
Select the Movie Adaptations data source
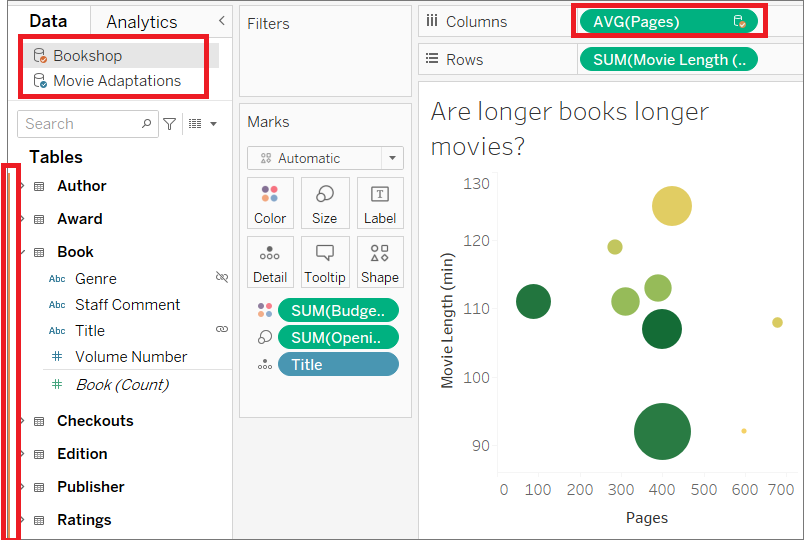(x=116, y=81)
